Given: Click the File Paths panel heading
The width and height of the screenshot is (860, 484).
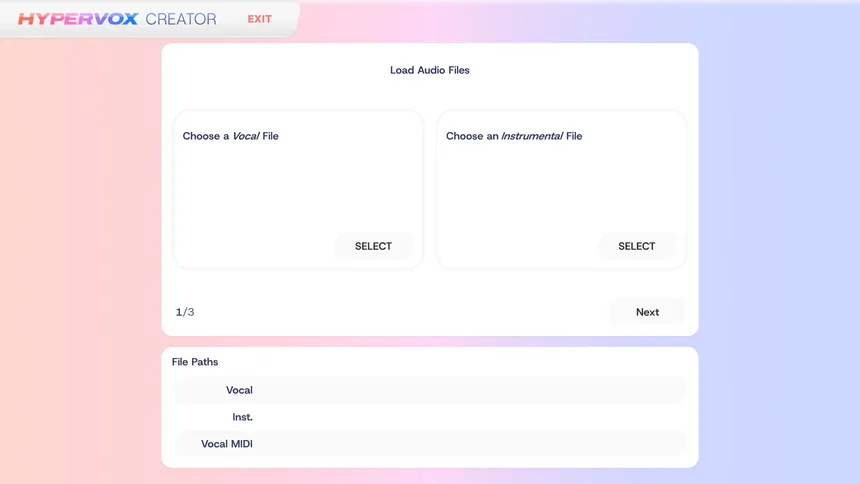Looking at the screenshot, I should pyautogui.click(x=195, y=362).
